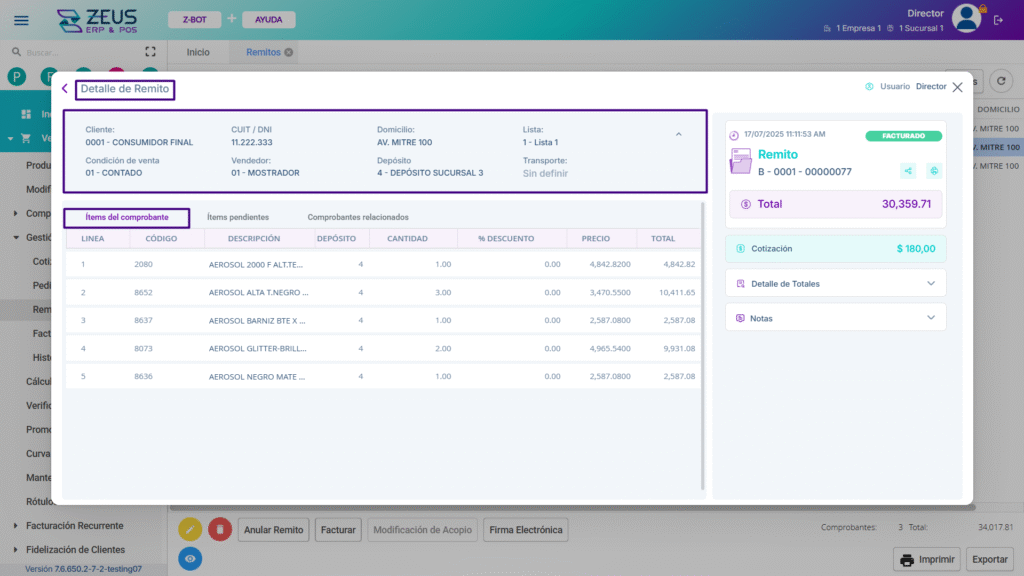Click the Cotización currency icon

[x=741, y=249]
